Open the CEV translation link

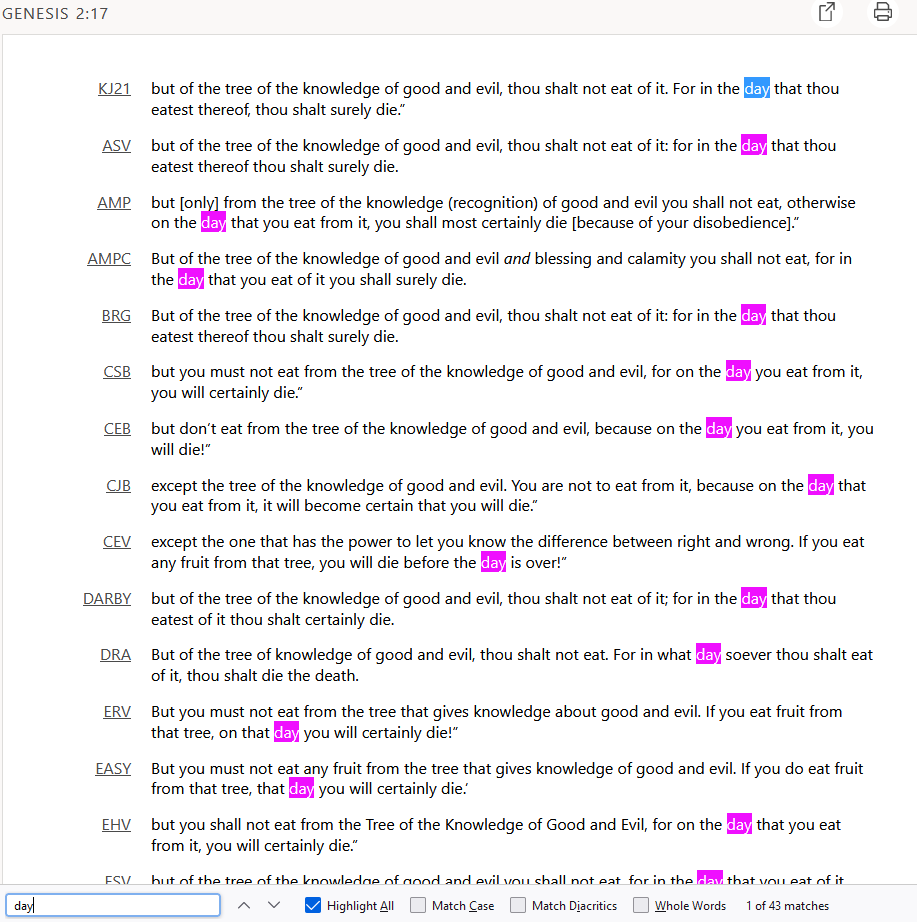117,542
